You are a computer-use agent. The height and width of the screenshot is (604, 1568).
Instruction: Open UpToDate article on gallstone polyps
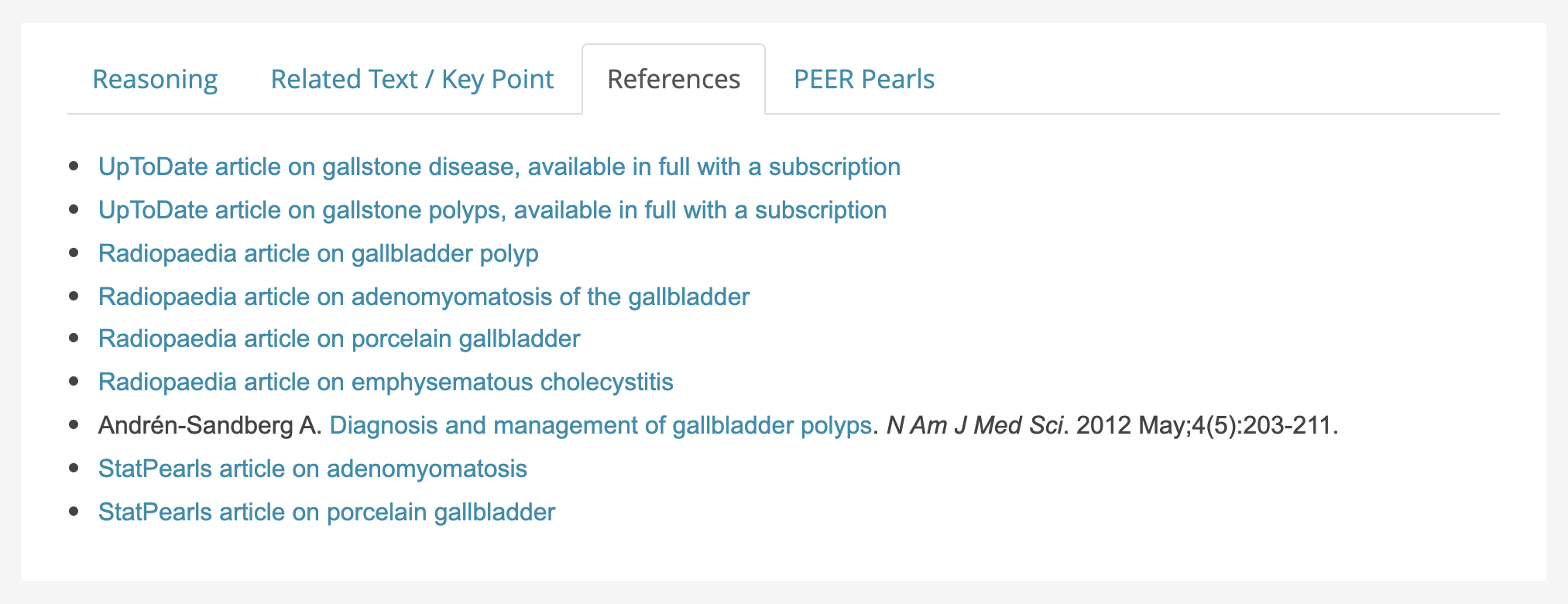[x=492, y=210]
